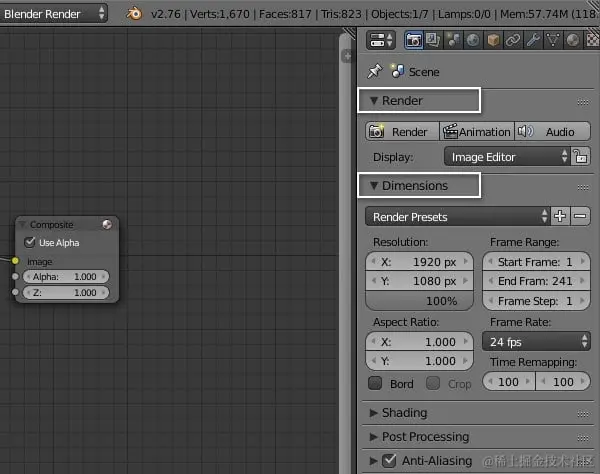Open the Render engine dropdown (Blender Render)
Screen dimensions: 600x474
pyautogui.click(x=53, y=14)
